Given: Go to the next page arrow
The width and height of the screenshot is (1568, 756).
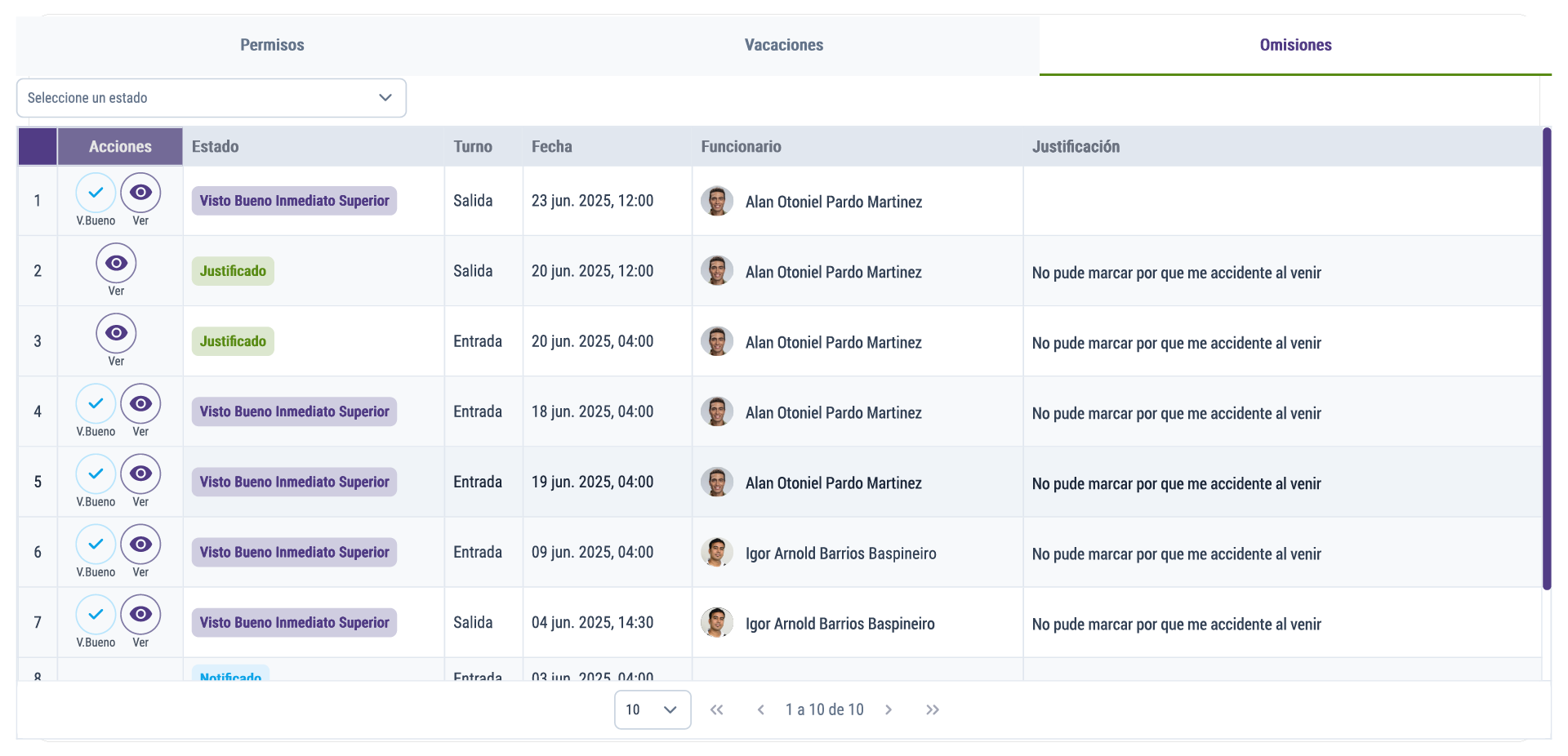Looking at the screenshot, I should pyautogui.click(x=889, y=709).
